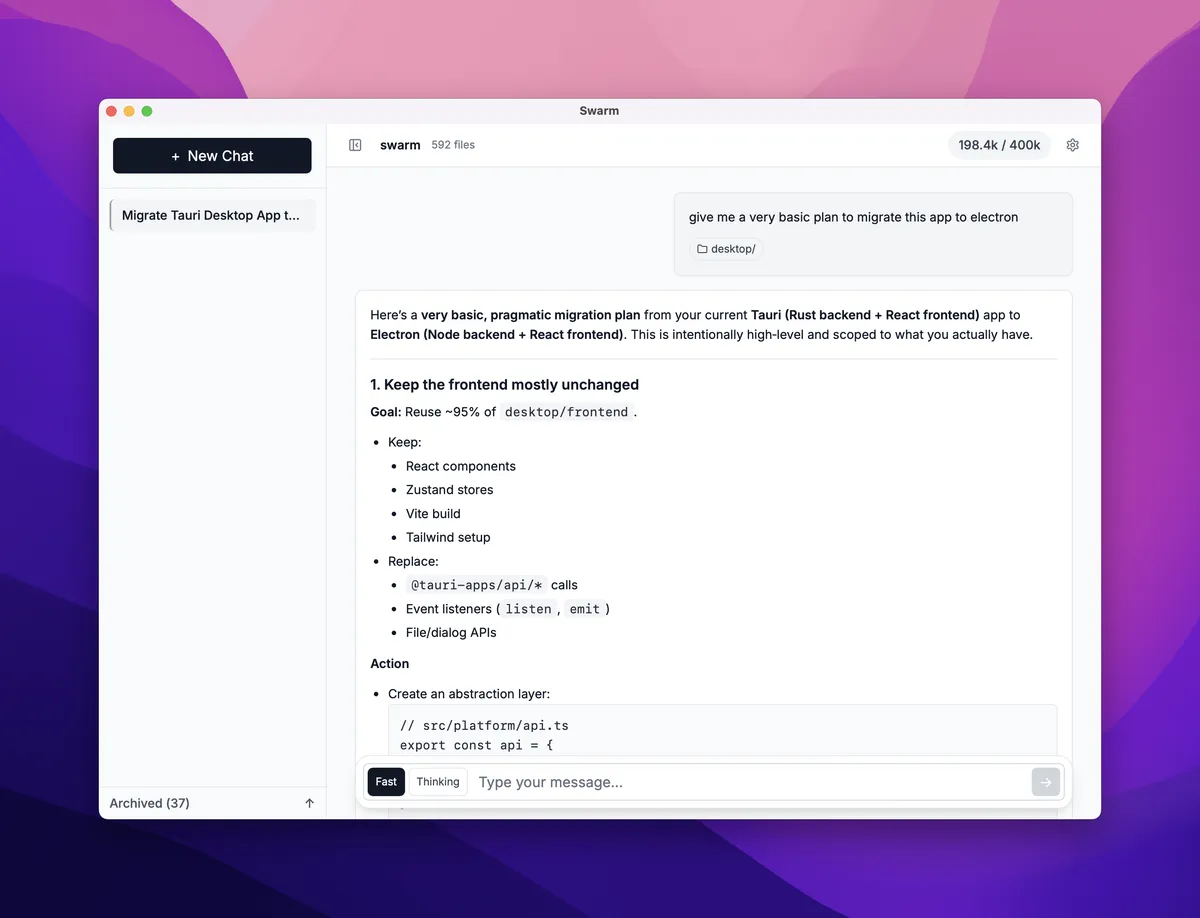The image size is (1200, 918).
Task: Click the desktop/frontend inline code
Action: point(566,412)
